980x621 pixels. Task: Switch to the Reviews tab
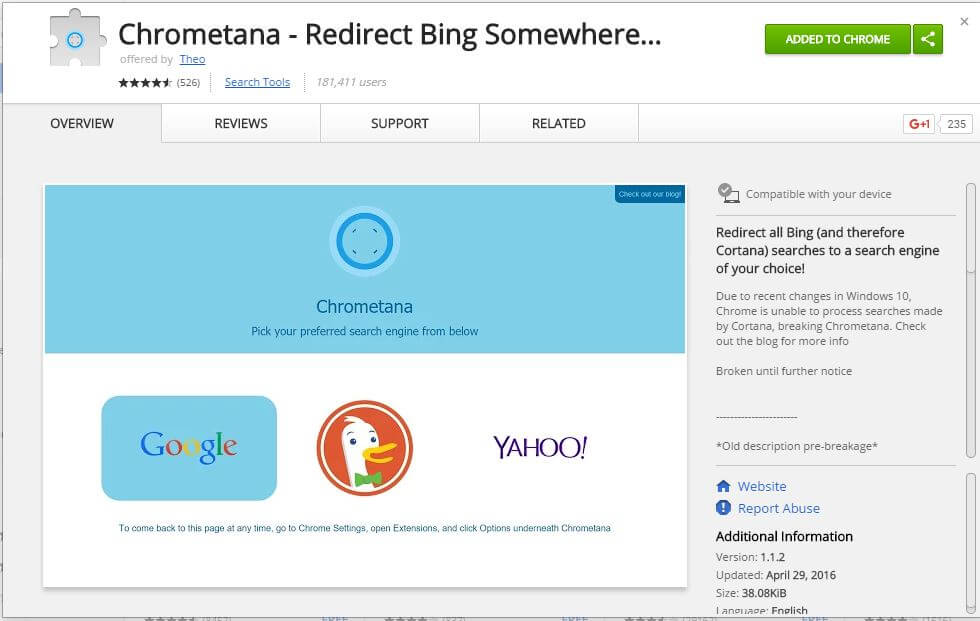click(241, 124)
